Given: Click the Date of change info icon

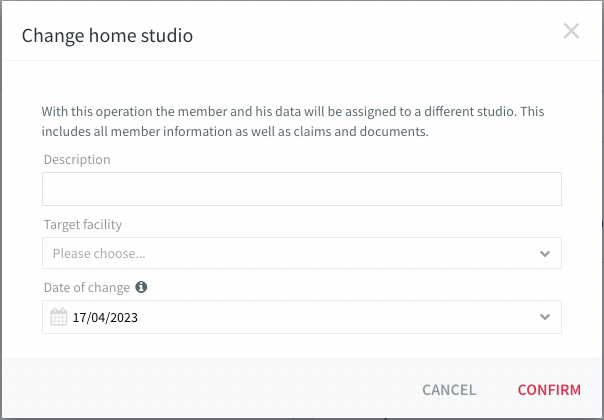Looking at the screenshot, I should [x=141, y=287].
